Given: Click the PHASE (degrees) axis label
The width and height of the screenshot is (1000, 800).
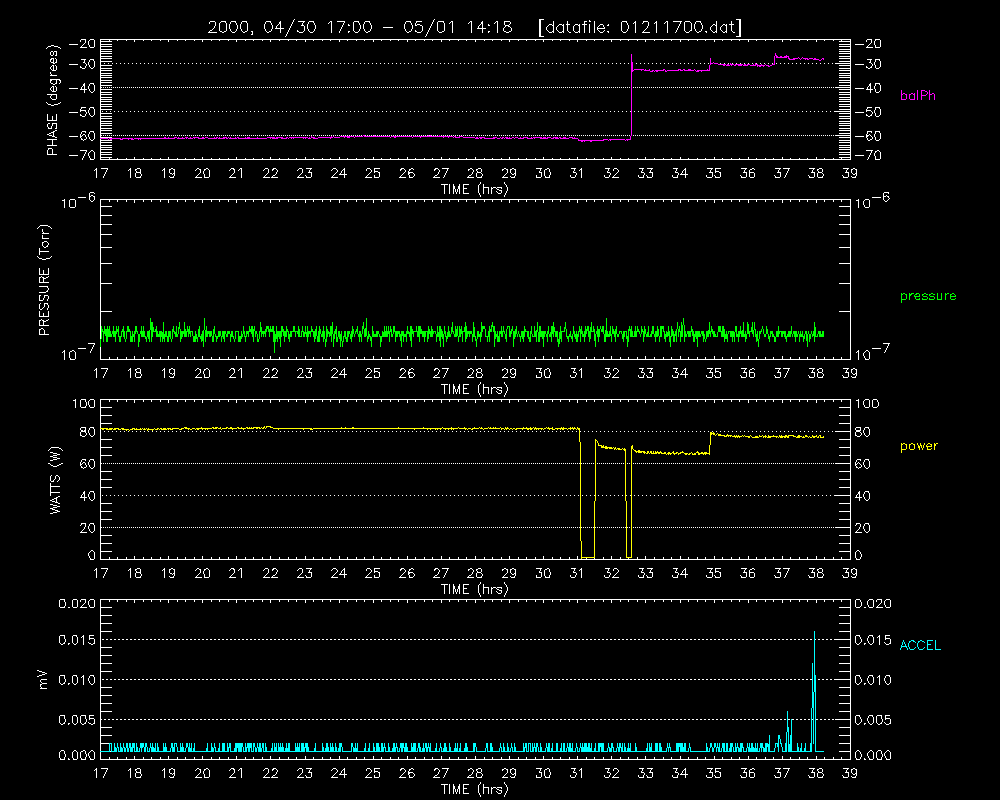Looking at the screenshot, I should coord(52,100).
